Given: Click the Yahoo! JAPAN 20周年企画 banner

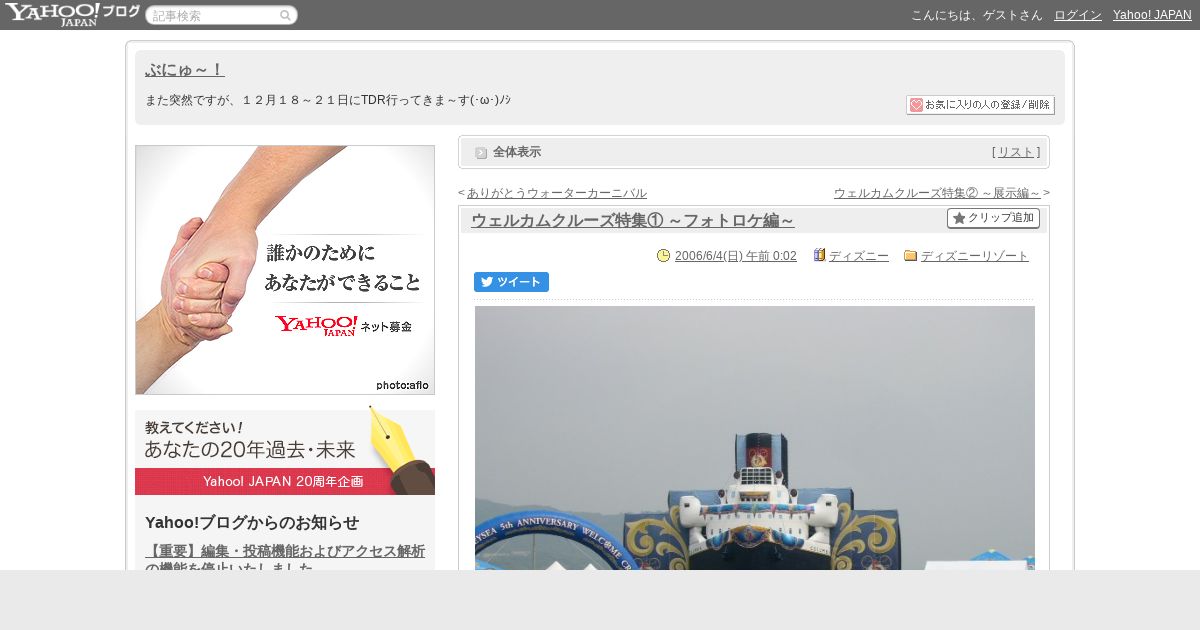Looking at the screenshot, I should click(285, 452).
